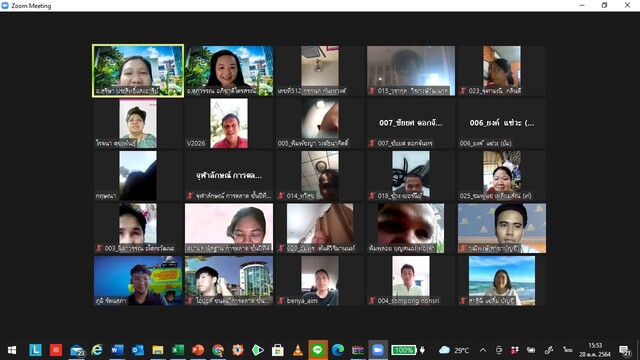Select the 025 participant video tile
640x360 pixels.
click(502, 176)
